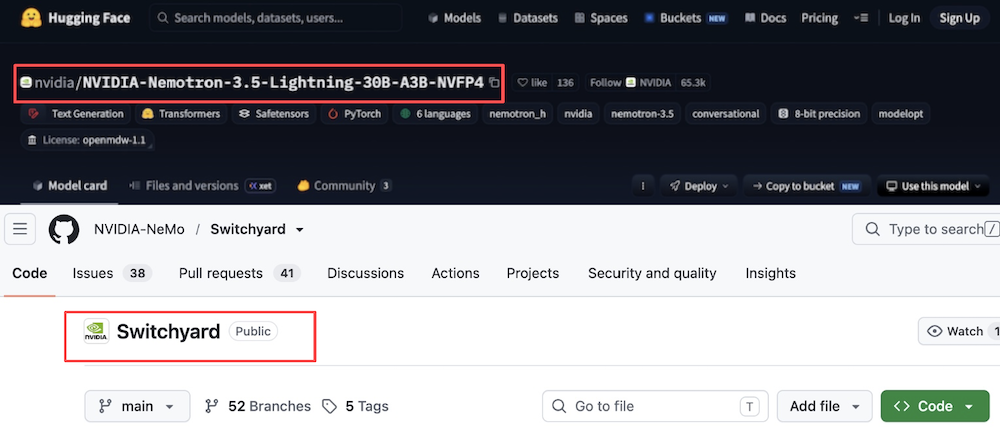Select the 6 languages tag
The width and height of the screenshot is (1000, 427).
[435, 114]
